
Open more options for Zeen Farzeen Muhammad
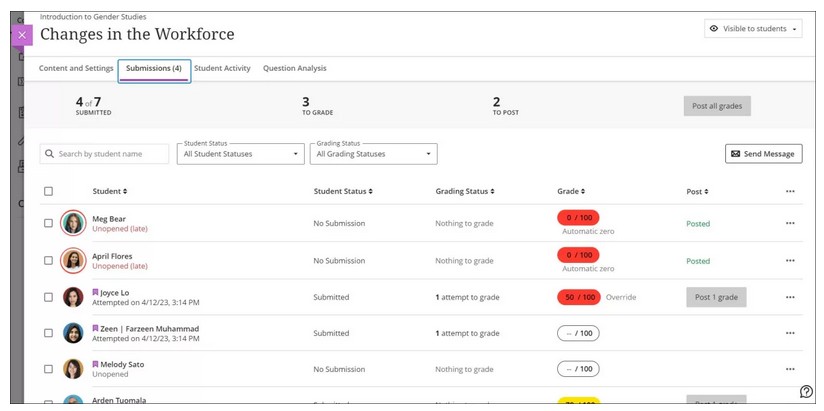point(789,333)
